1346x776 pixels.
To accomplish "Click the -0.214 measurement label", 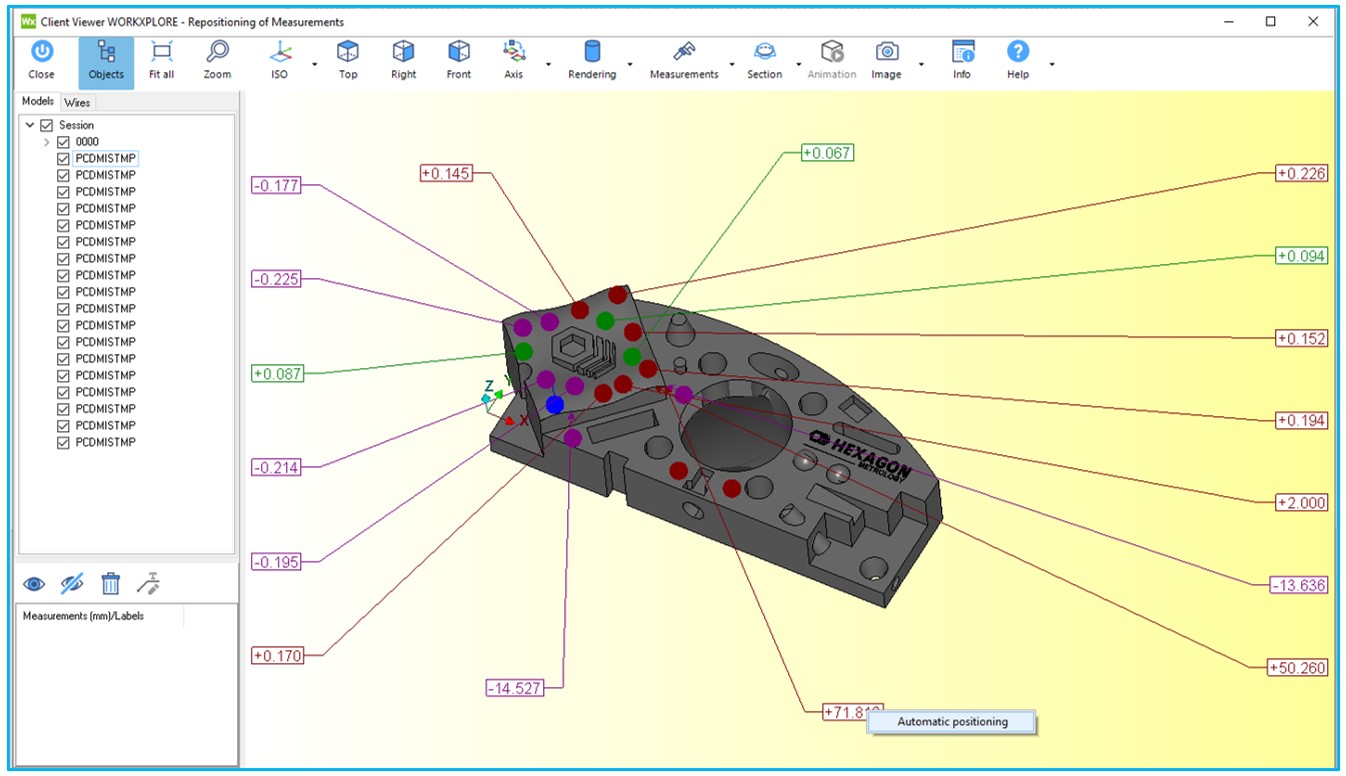I will tap(276, 467).
